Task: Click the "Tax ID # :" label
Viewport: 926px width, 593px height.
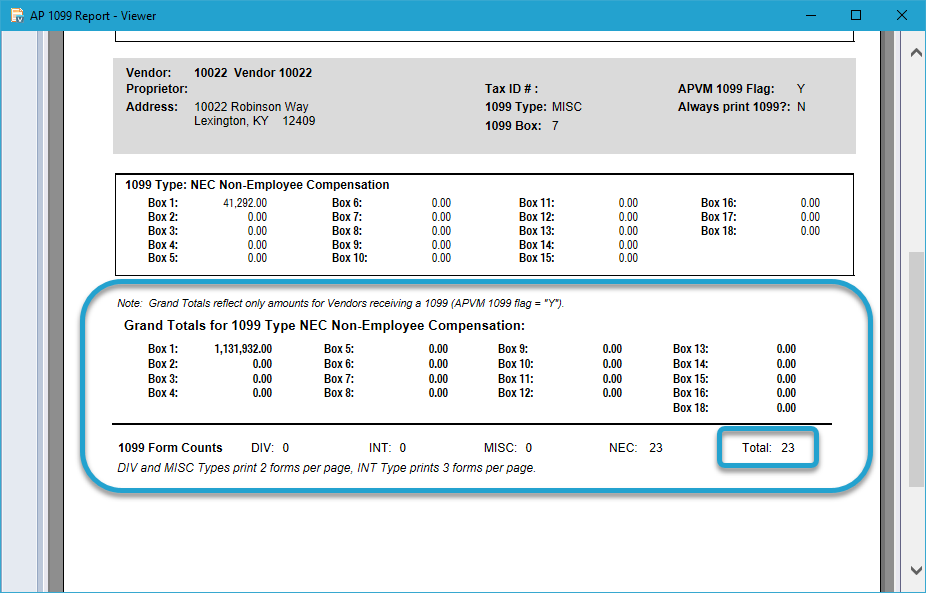Action: click(x=511, y=89)
